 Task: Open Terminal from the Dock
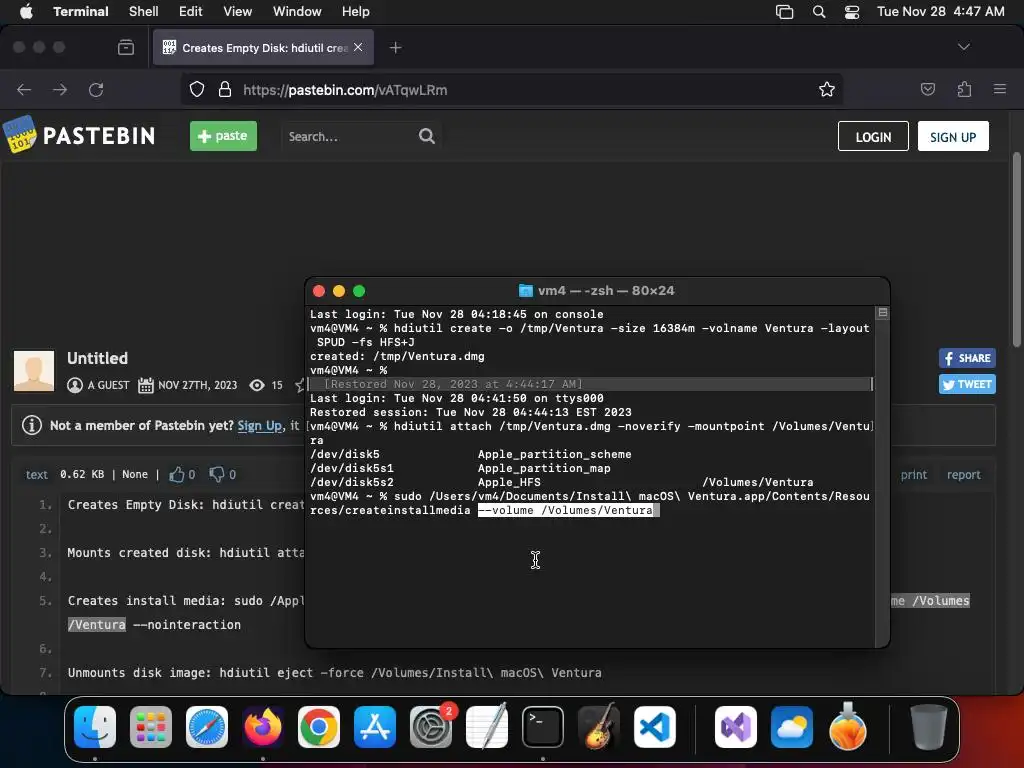[x=543, y=727]
